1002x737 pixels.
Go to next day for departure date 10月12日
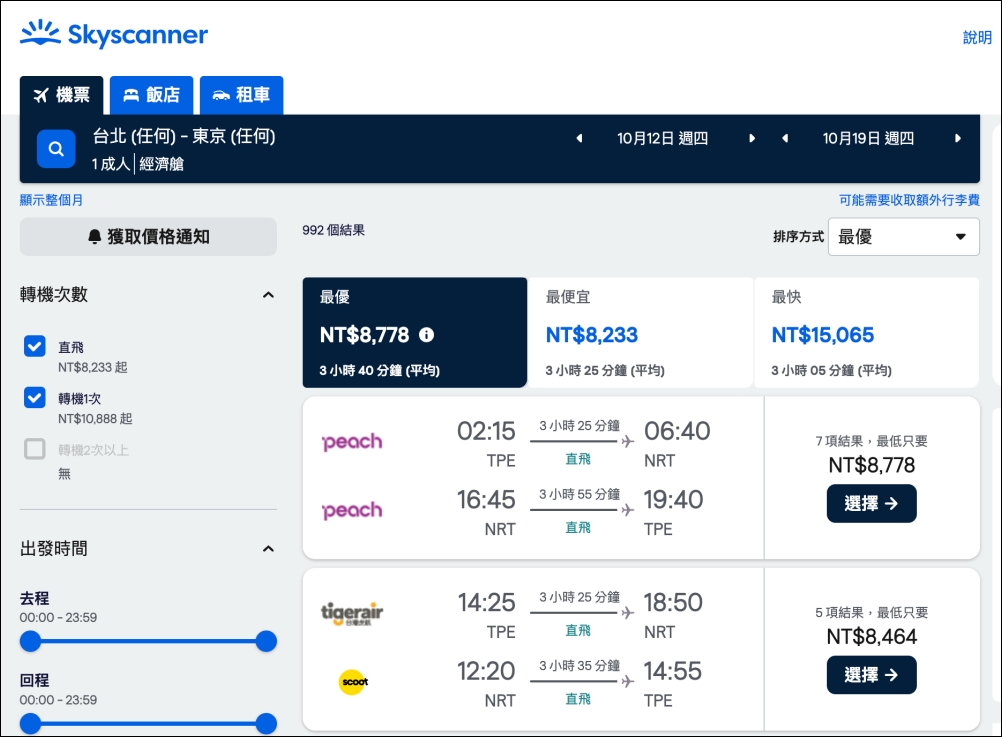752,138
